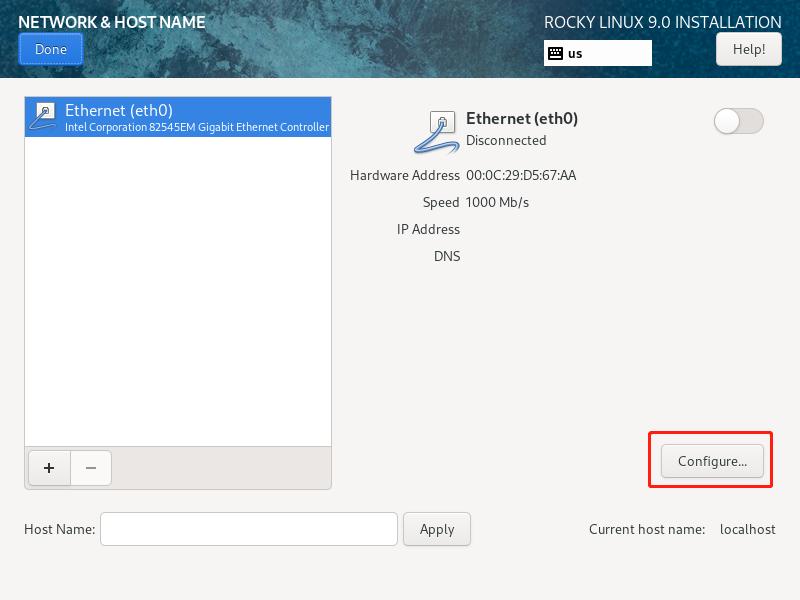Apply the host name

[x=437, y=529]
